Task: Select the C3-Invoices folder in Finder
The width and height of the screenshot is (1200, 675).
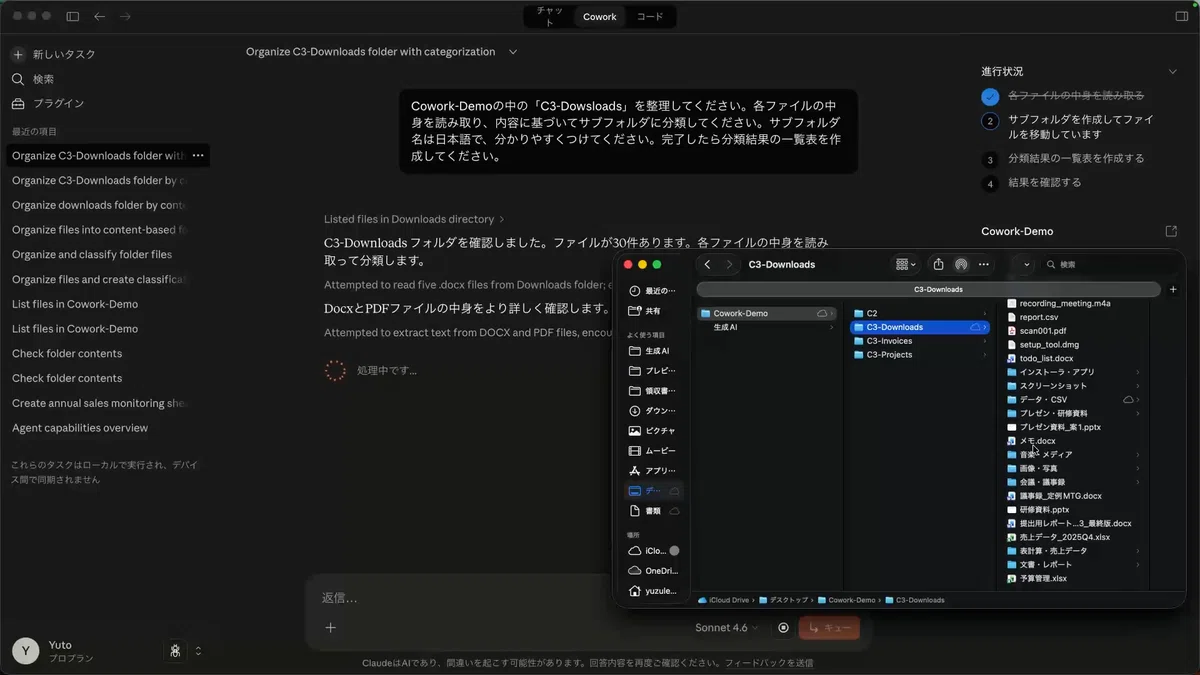Action: [919, 341]
